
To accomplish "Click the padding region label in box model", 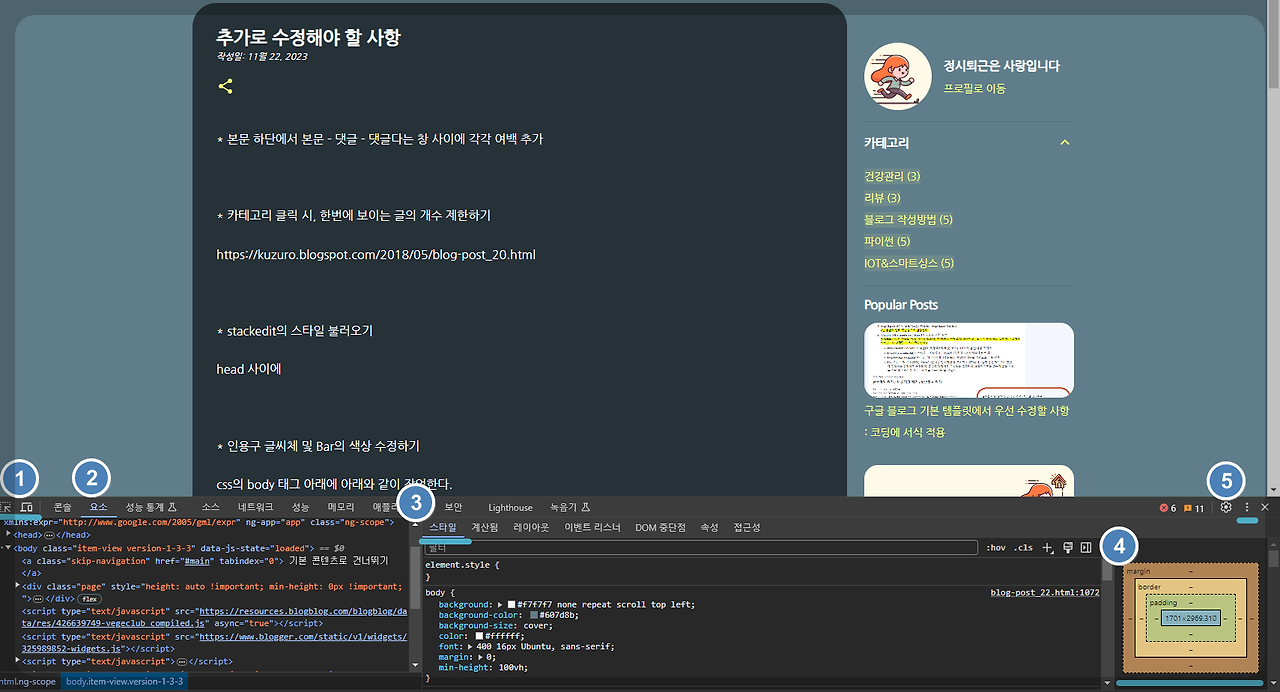I will point(1163,603).
